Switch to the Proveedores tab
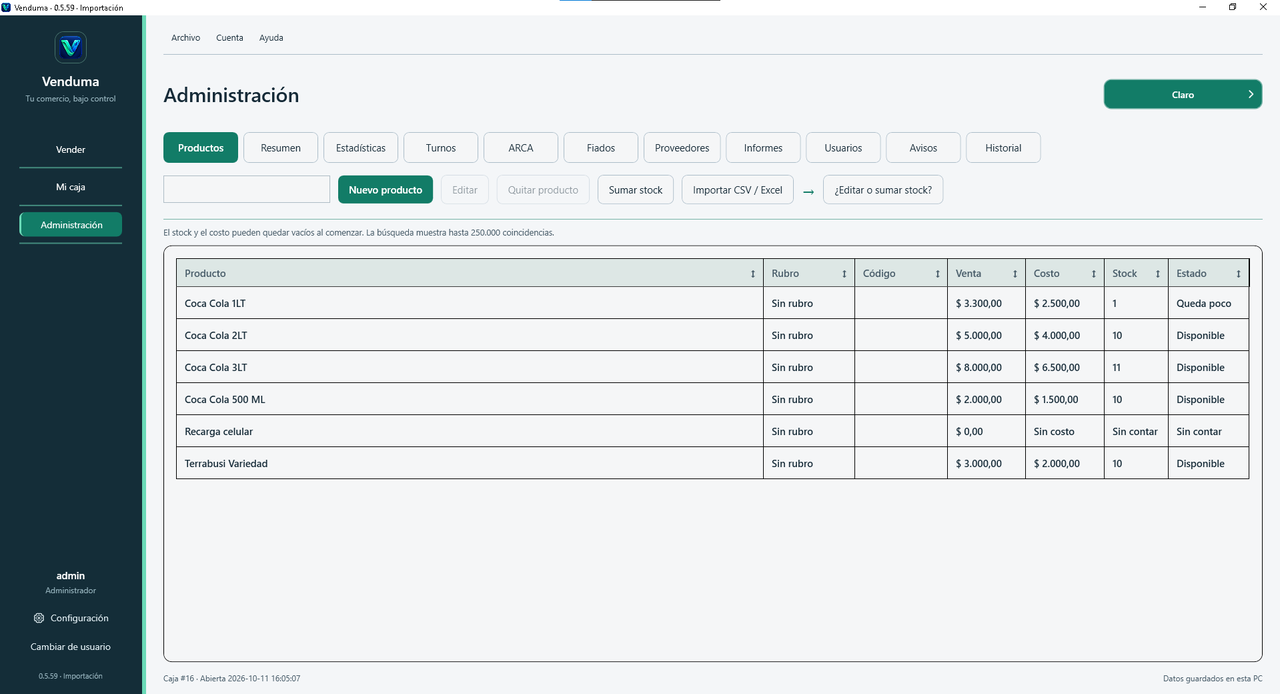 pyautogui.click(x=682, y=148)
